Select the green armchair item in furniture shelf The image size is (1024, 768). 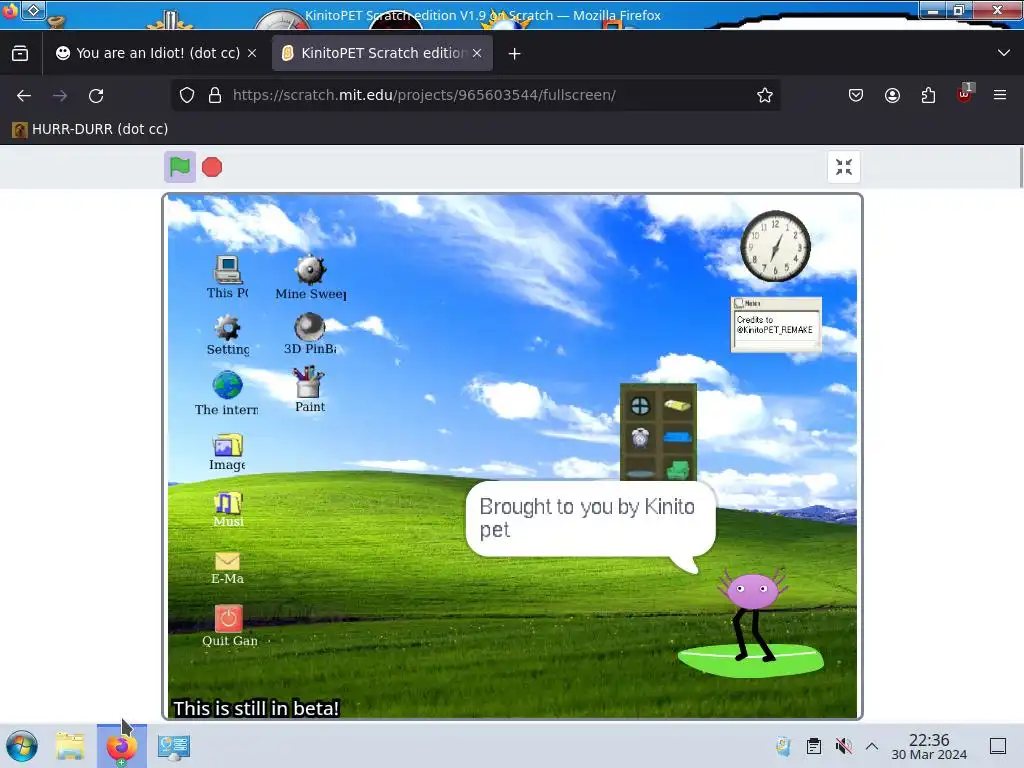pos(678,469)
